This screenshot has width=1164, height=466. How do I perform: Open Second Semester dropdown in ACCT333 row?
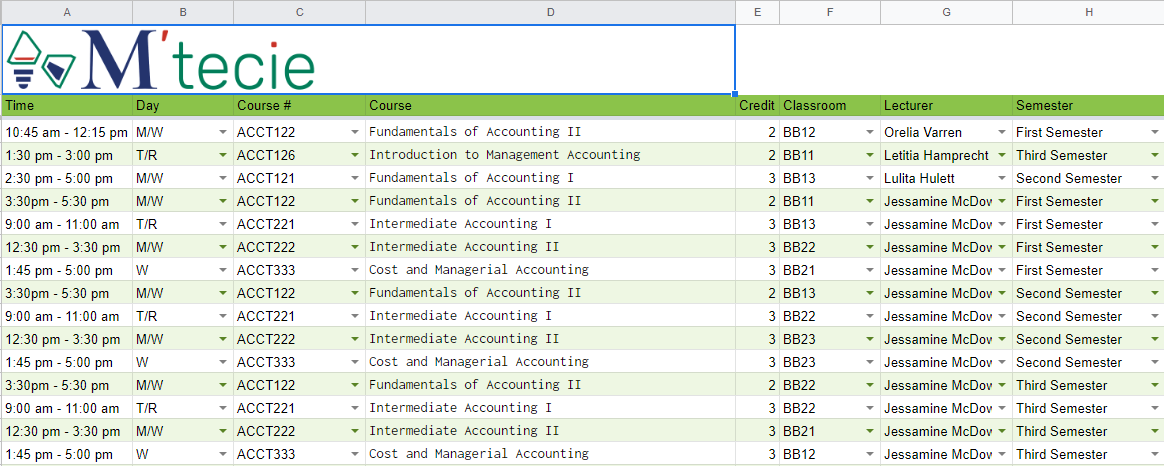click(x=1154, y=363)
